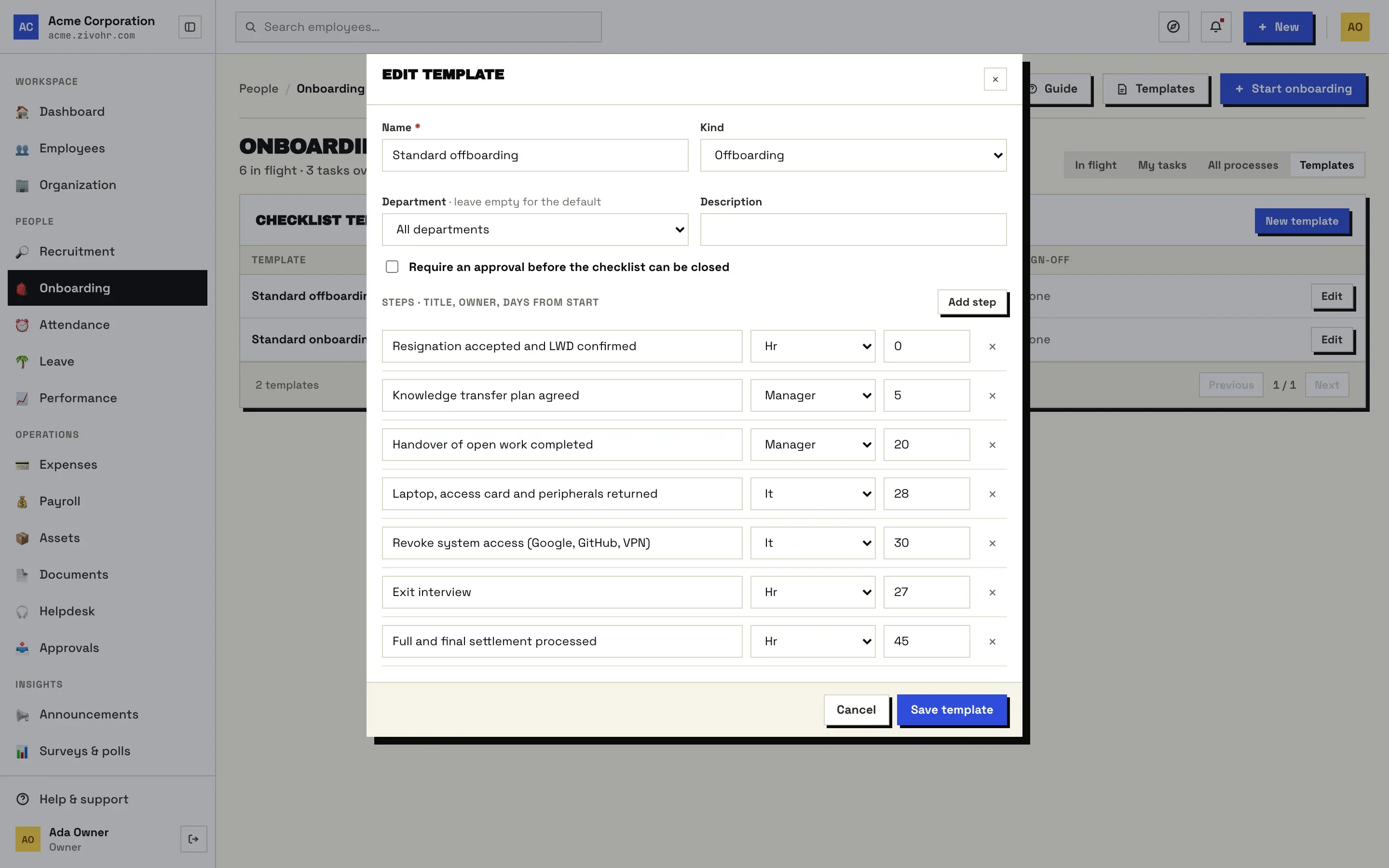Open the Department dropdown 'All departments'
The image size is (1389, 868).
tap(535, 230)
